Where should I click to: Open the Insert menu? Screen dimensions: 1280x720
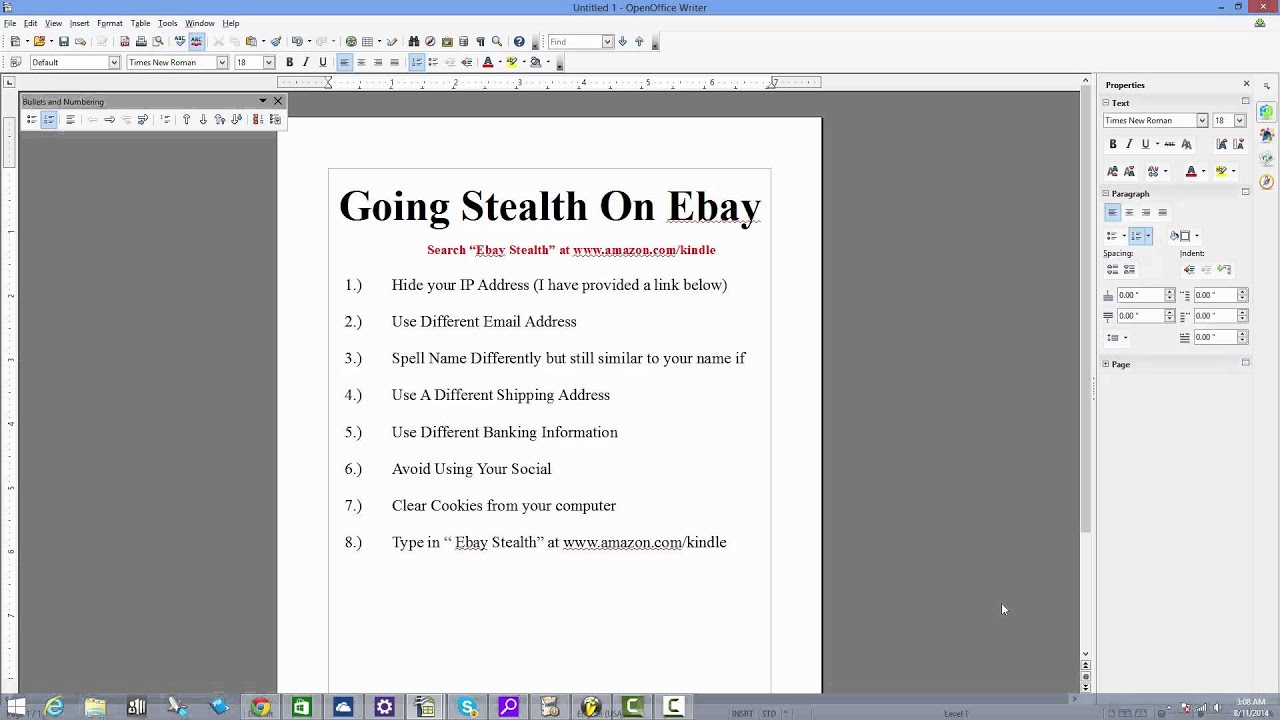80,23
